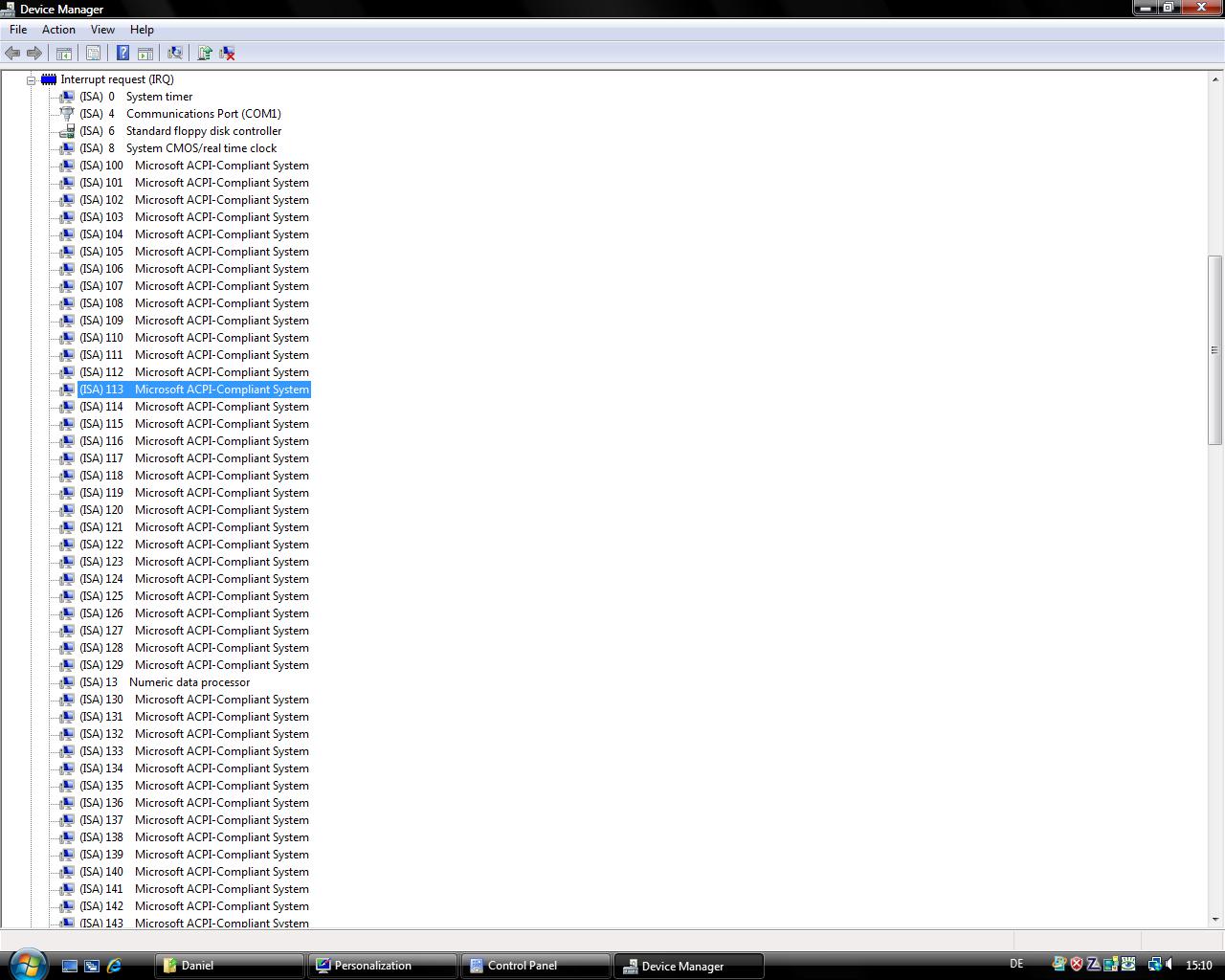Click the eye-shaped tray icon
The width and height of the screenshot is (1225, 980).
[1128, 965]
